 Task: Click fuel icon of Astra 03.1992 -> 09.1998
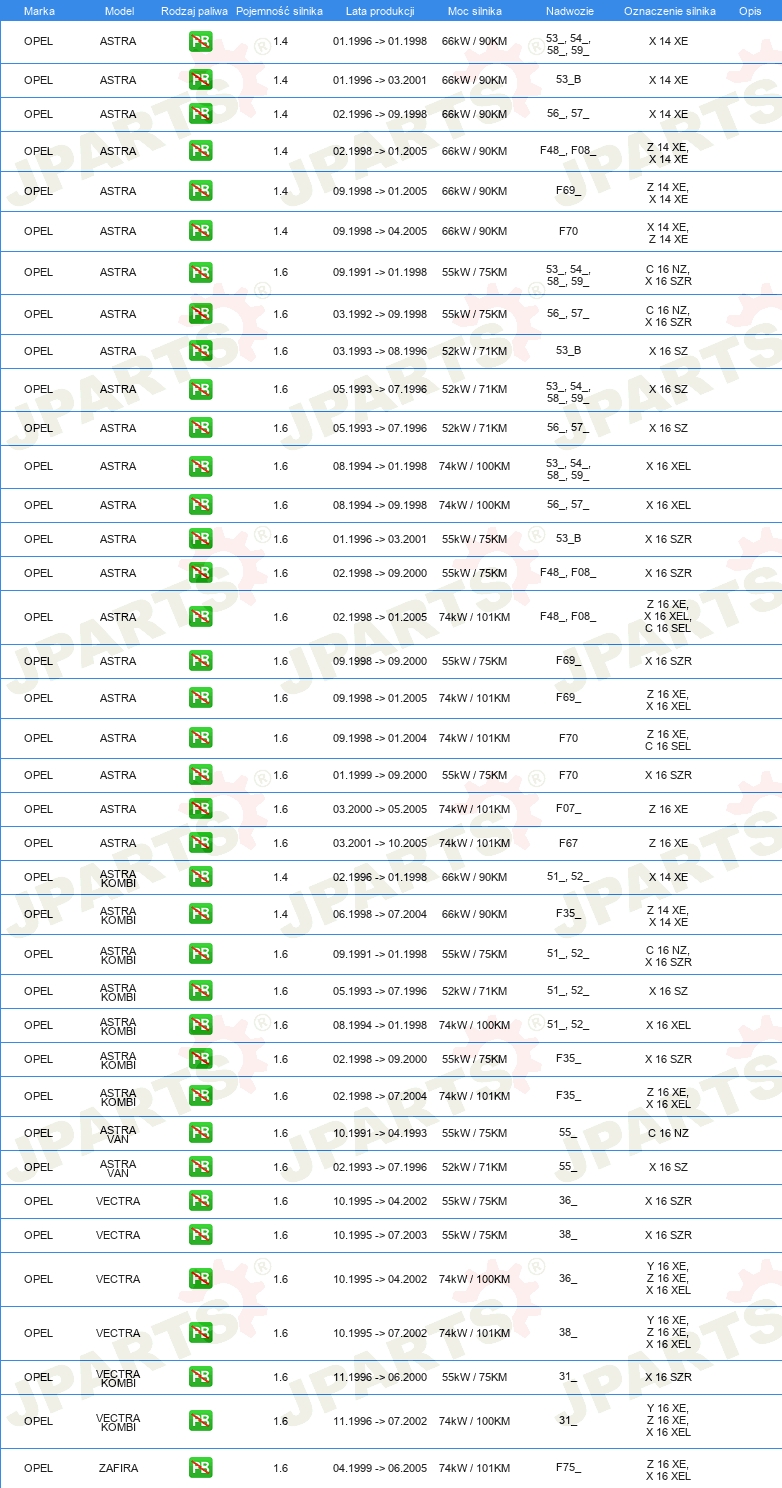tap(200, 314)
